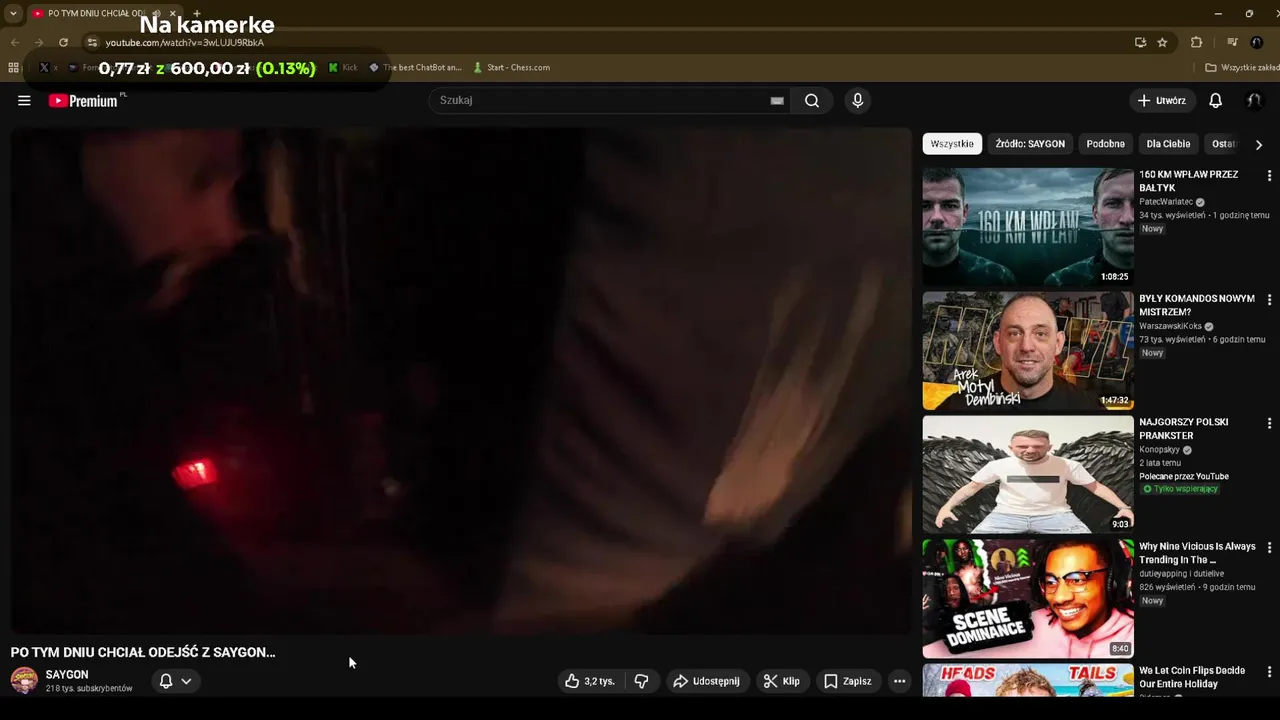Open options for 160 KM WPŁAW video
This screenshot has width=1280, height=720.
coord(1269,176)
